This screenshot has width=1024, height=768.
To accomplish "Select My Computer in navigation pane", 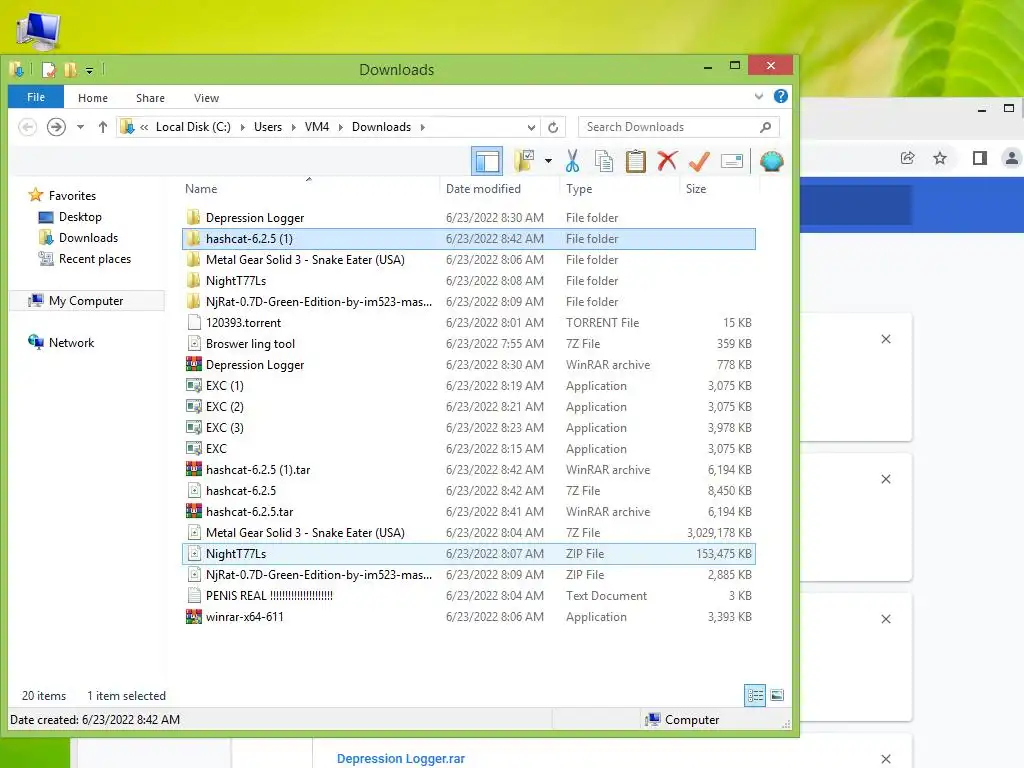I will tap(86, 301).
